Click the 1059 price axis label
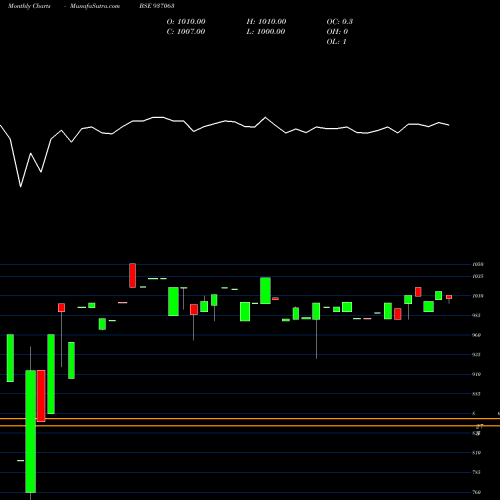Screen dimensions: 500x500 (x=478, y=264)
